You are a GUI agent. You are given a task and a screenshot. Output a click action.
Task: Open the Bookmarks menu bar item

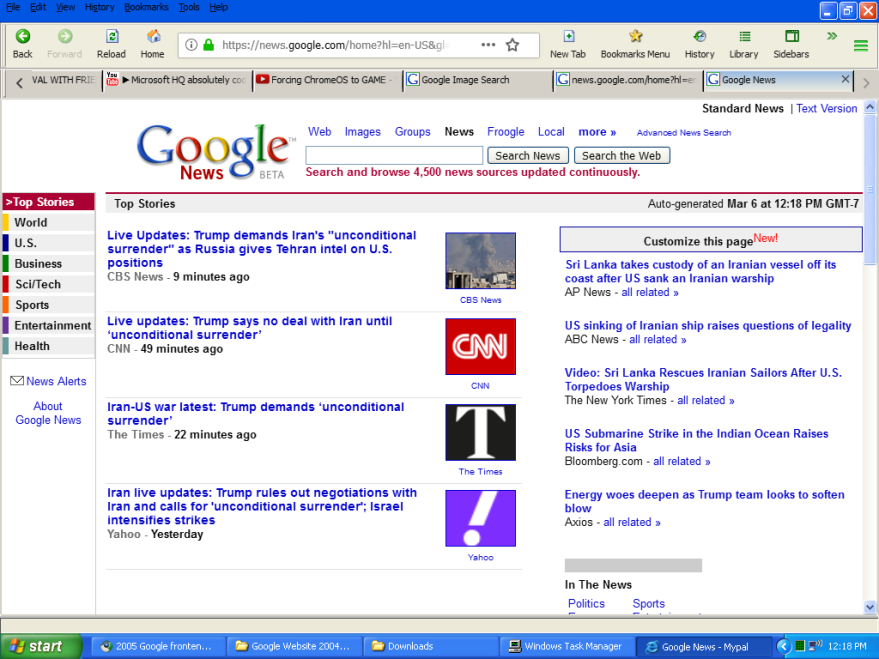tap(146, 7)
